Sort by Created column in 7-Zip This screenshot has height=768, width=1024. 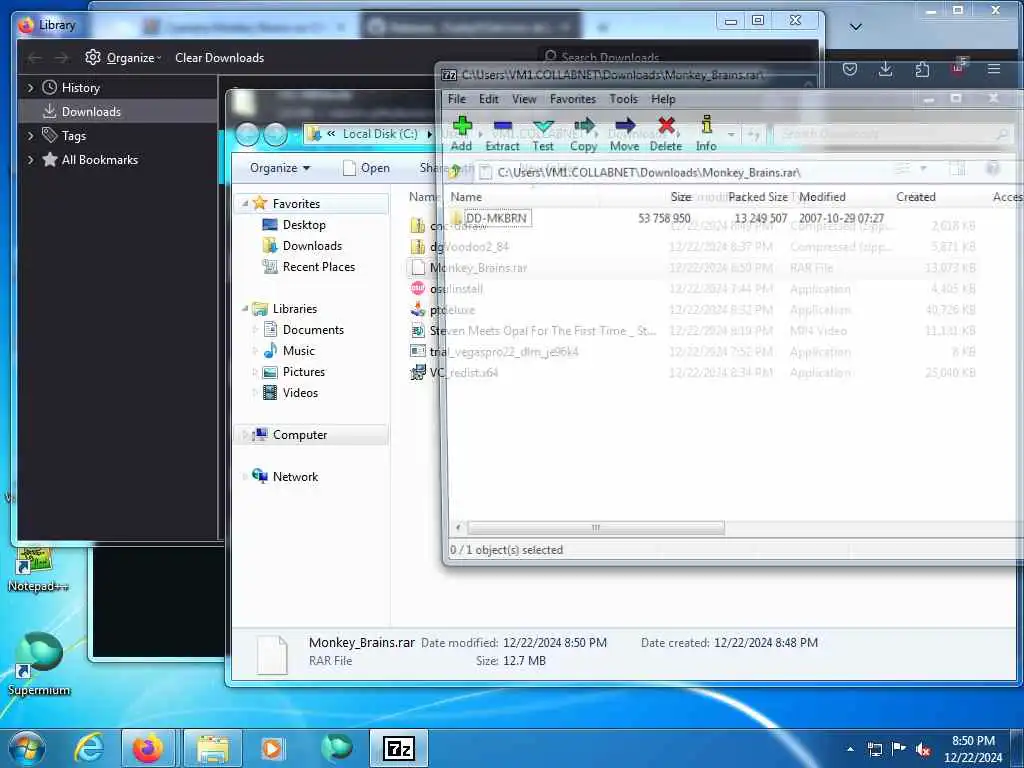point(916,197)
